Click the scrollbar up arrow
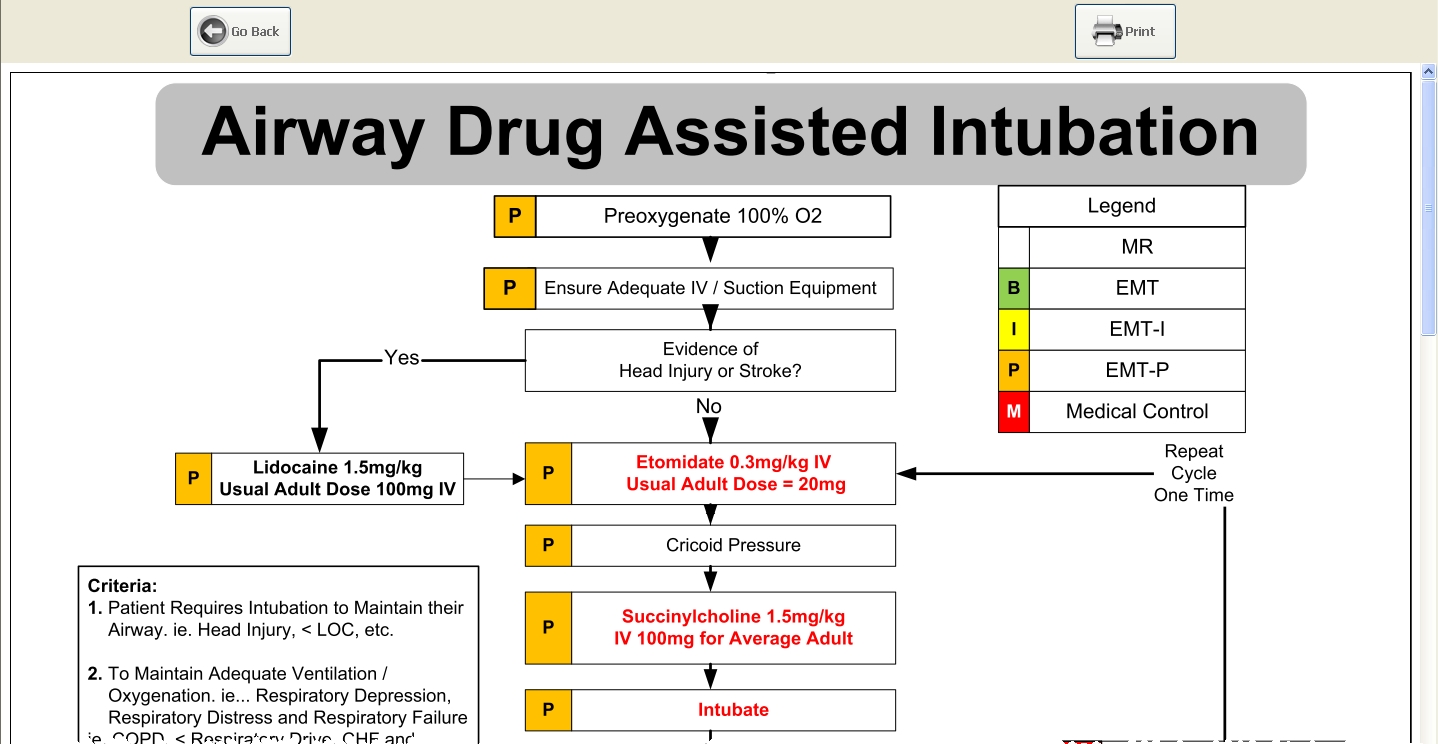 pos(1428,70)
